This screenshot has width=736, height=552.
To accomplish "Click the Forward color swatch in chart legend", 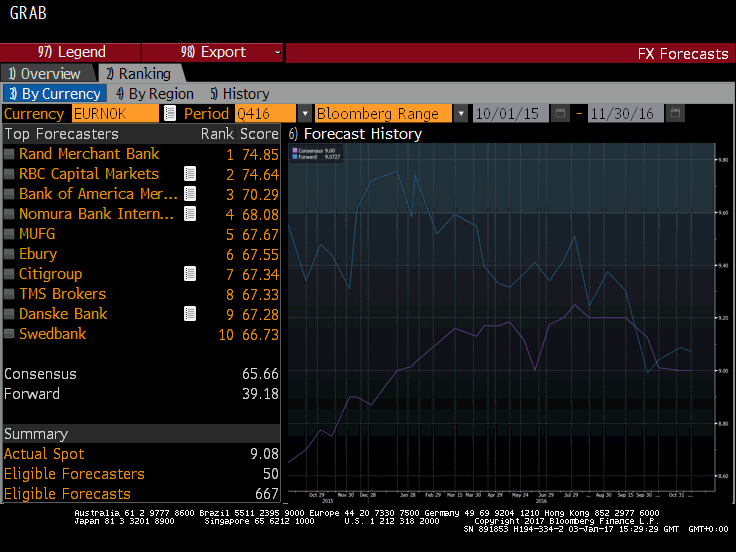I will 295,157.
